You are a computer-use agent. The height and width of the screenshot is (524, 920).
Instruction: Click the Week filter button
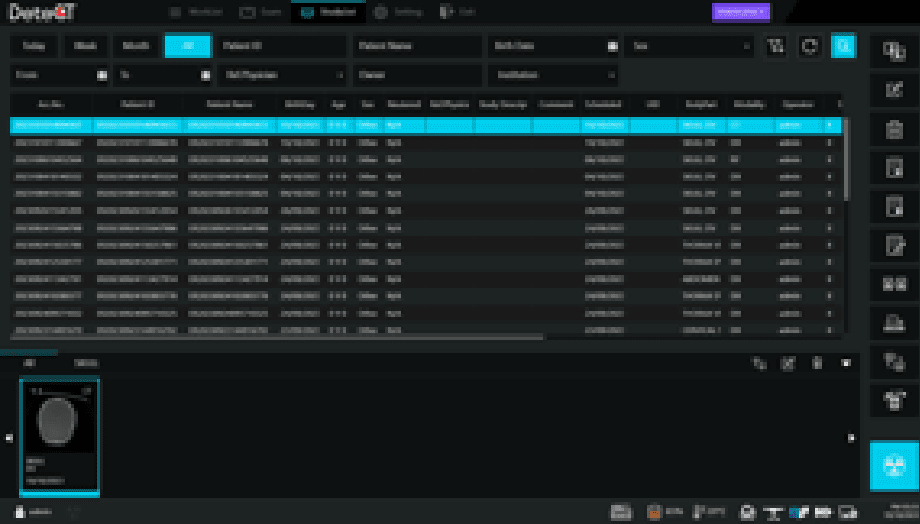pyautogui.click(x=86, y=46)
